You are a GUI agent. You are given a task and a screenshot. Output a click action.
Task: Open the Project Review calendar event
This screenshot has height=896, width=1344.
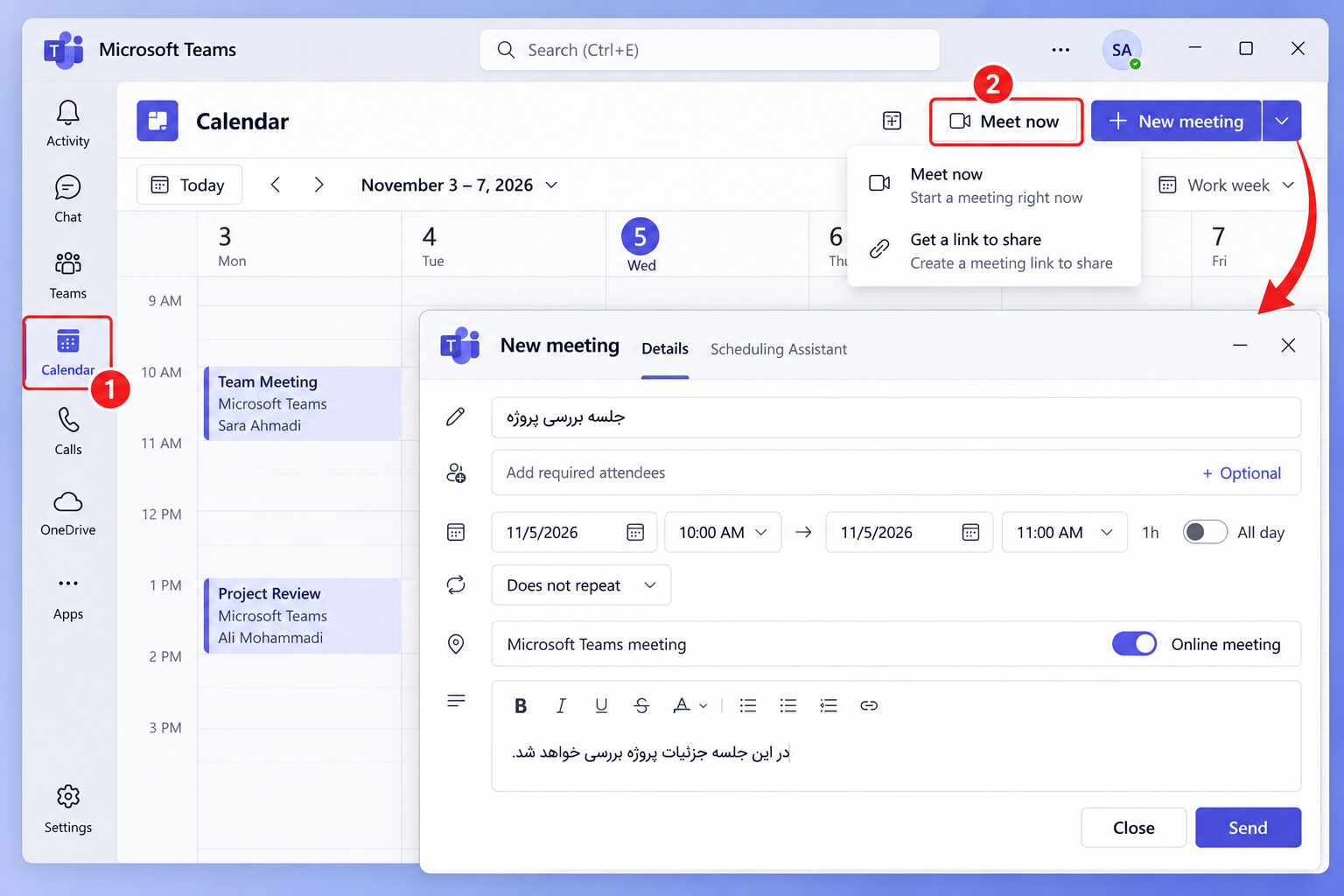(x=302, y=615)
